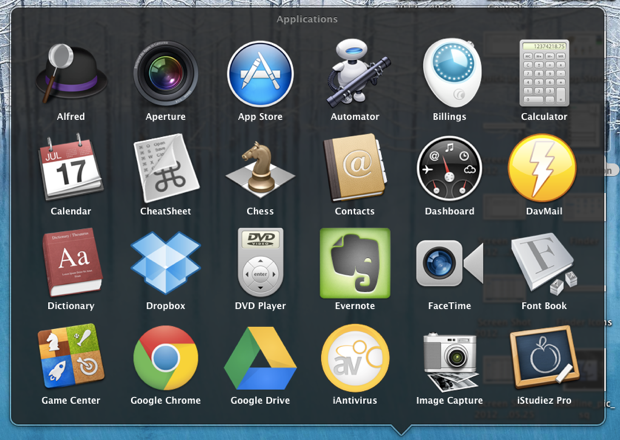Click the "iAntivirus" label text
The height and width of the screenshot is (440, 620).
(x=355, y=400)
